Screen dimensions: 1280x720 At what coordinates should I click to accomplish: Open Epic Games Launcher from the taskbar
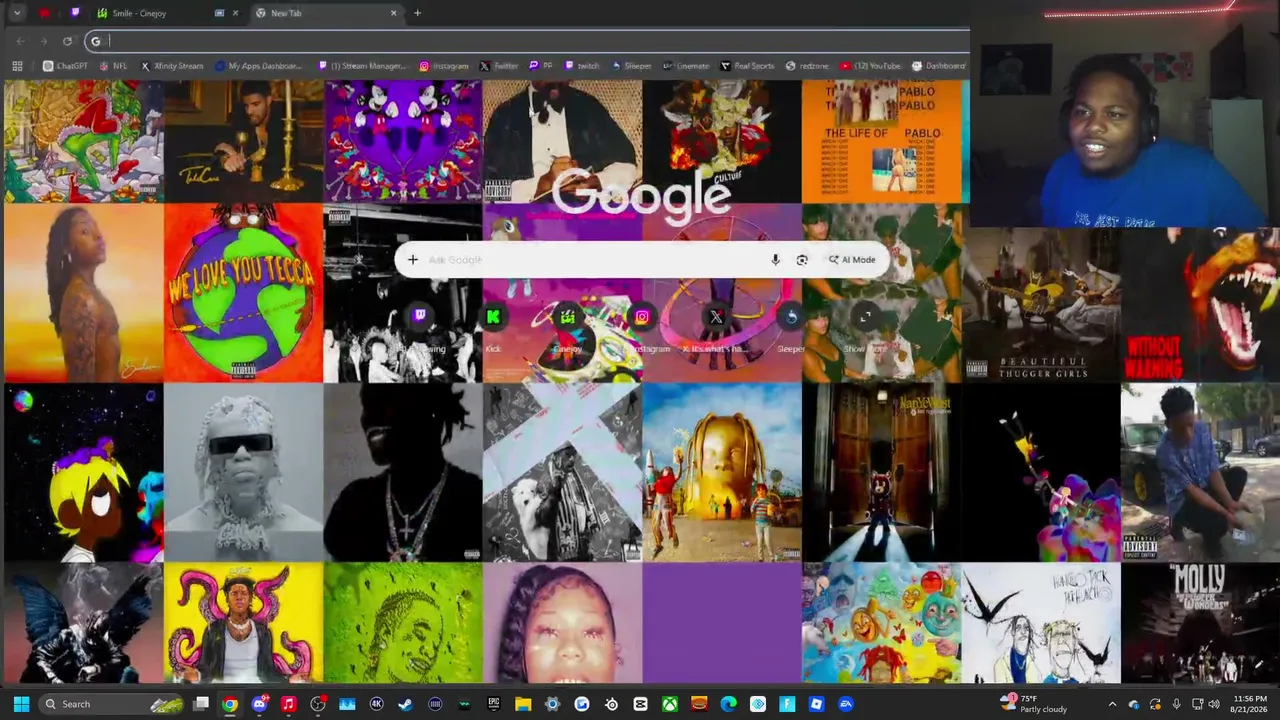click(493, 704)
